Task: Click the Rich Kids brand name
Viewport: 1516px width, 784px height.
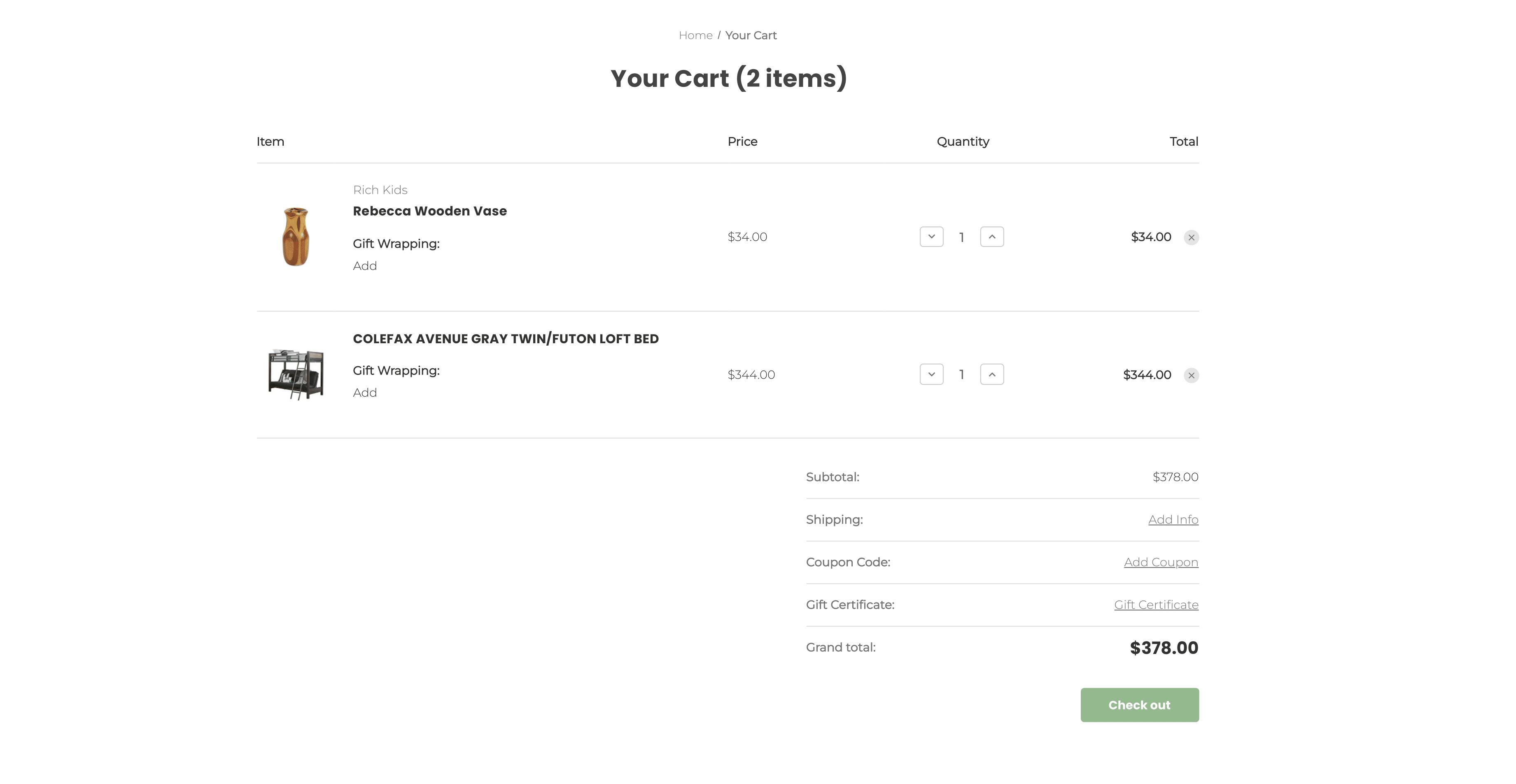Action: point(380,190)
